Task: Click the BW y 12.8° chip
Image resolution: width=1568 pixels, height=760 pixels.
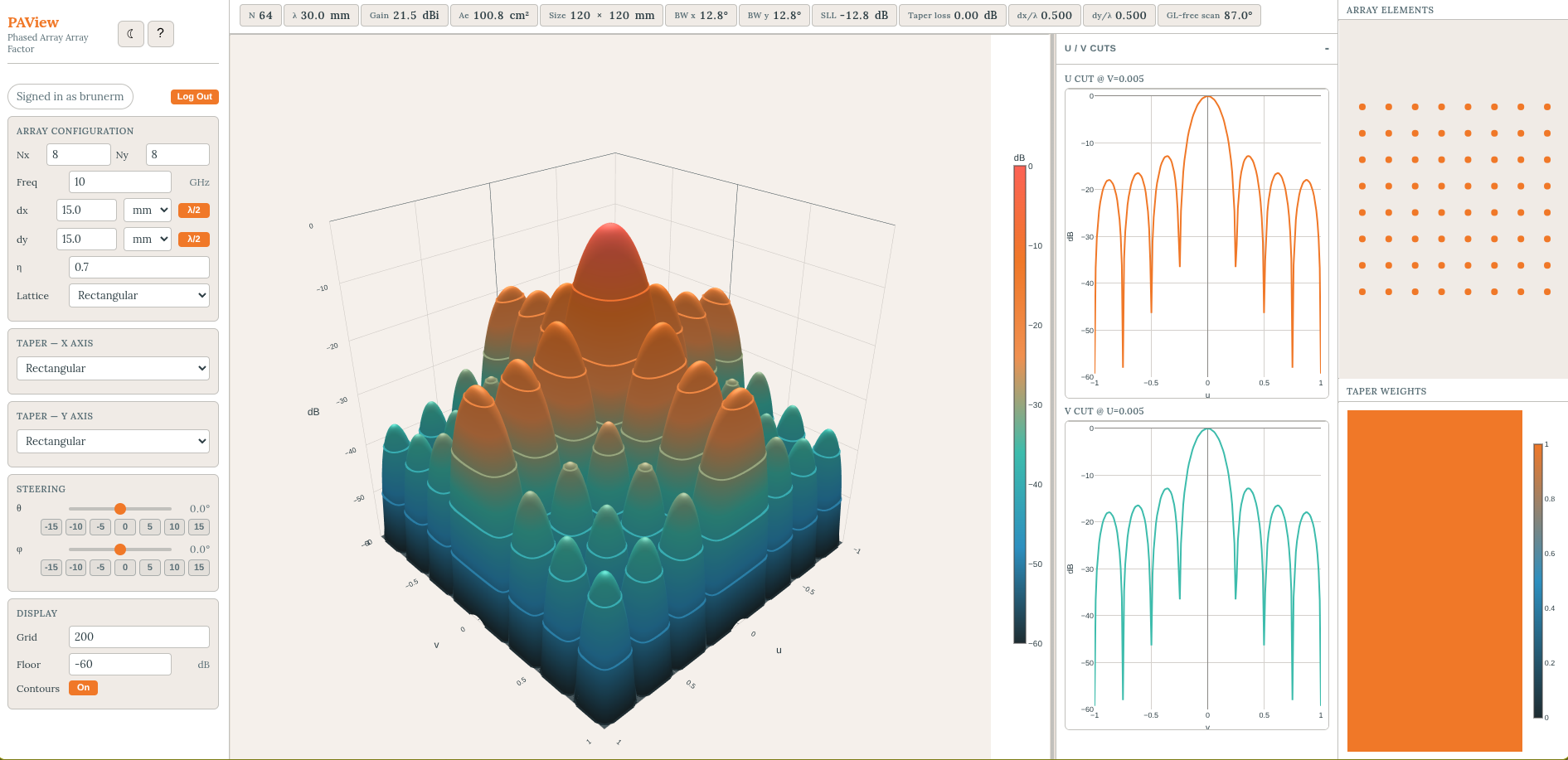Action: point(774,16)
